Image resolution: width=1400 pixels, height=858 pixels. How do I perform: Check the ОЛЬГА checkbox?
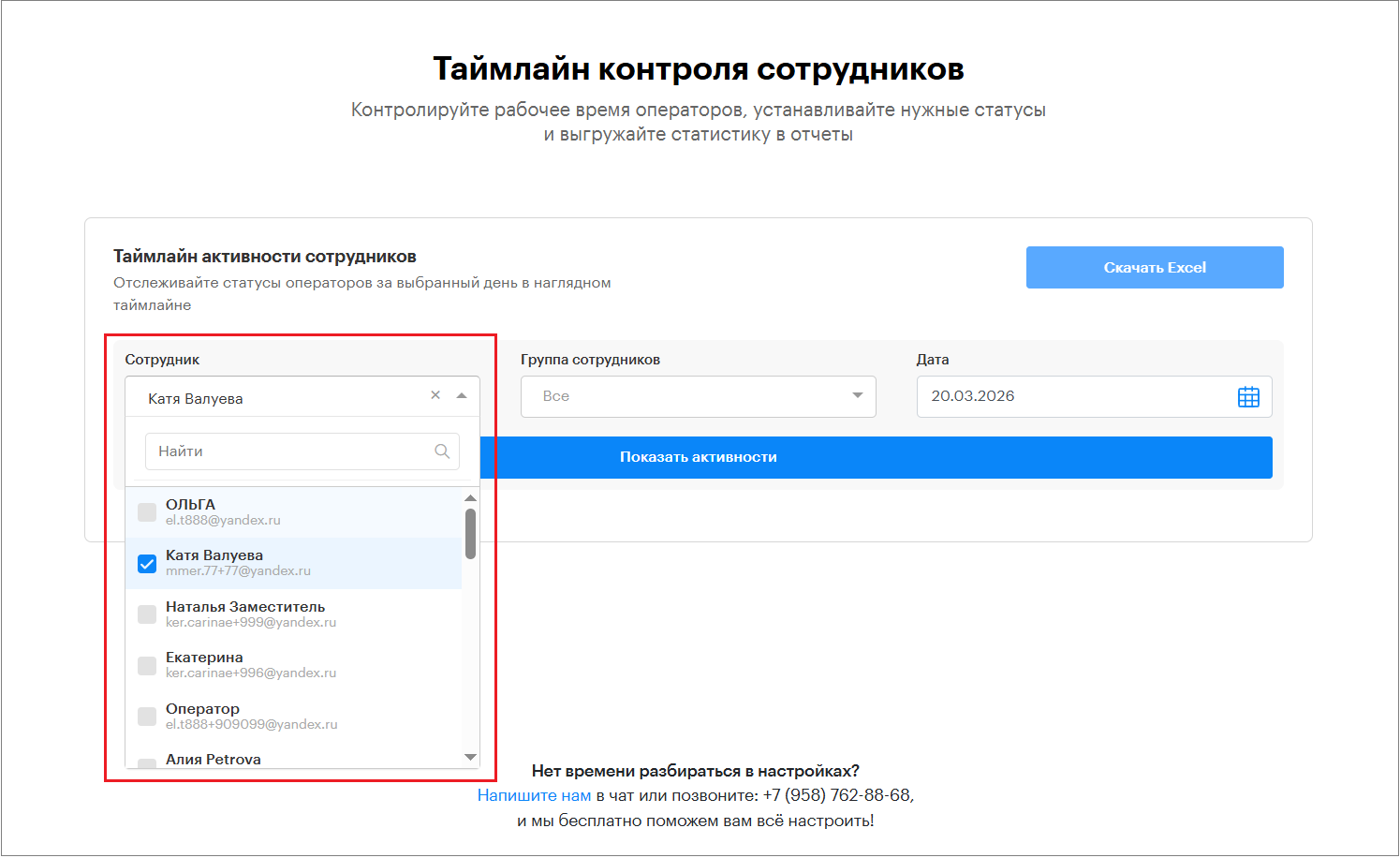[x=147, y=512]
